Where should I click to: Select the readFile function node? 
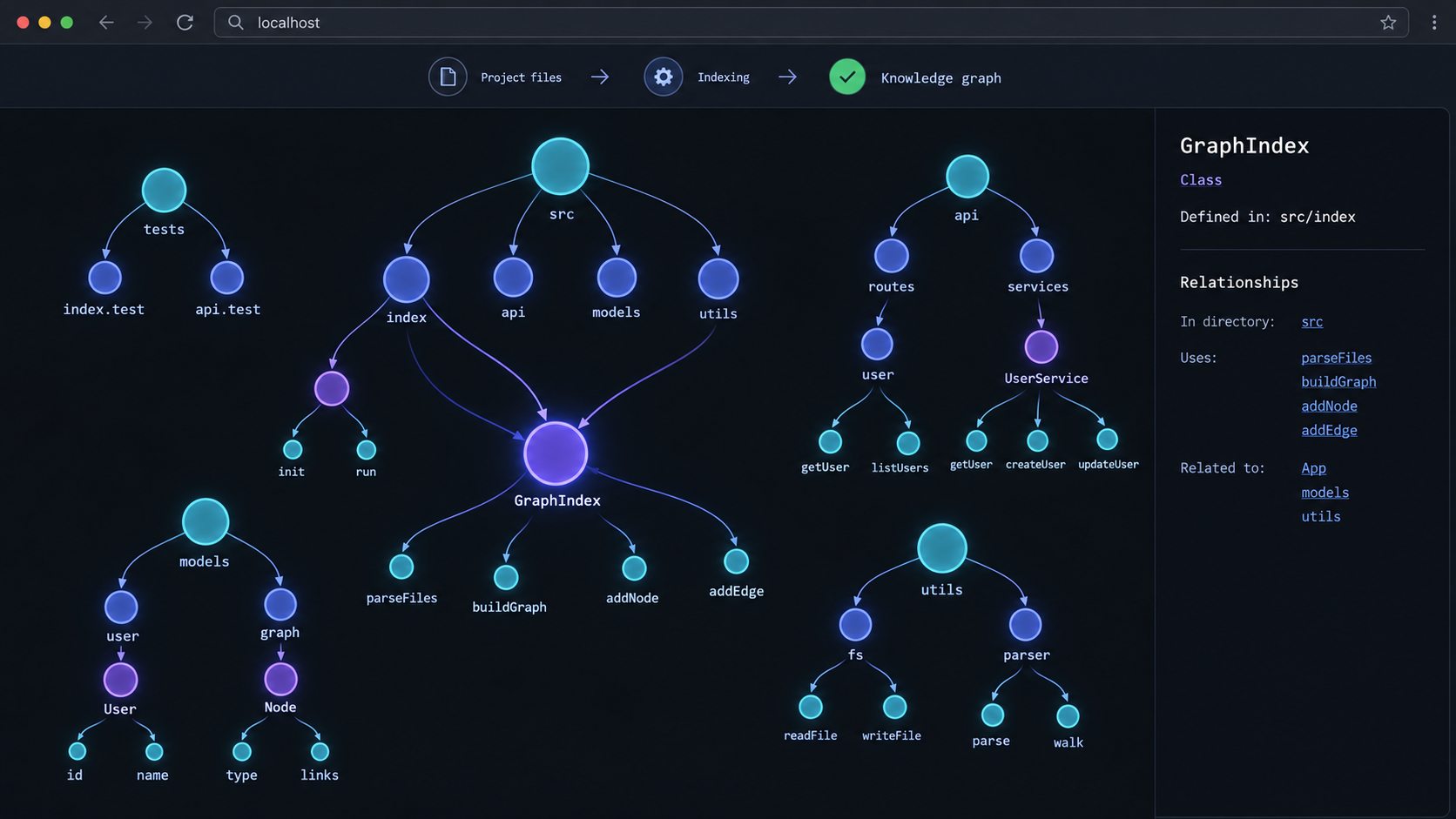(x=811, y=707)
